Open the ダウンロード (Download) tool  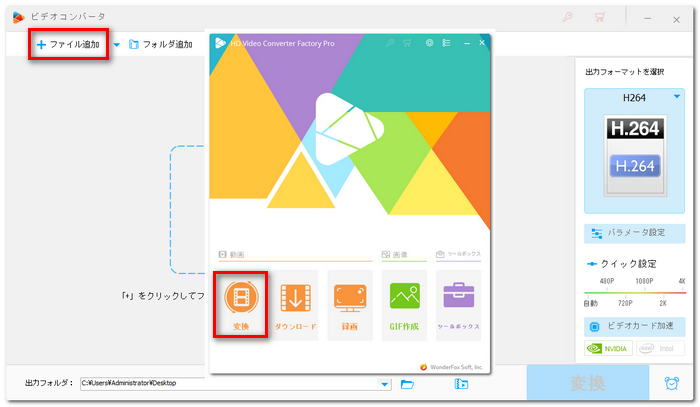click(x=295, y=305)
